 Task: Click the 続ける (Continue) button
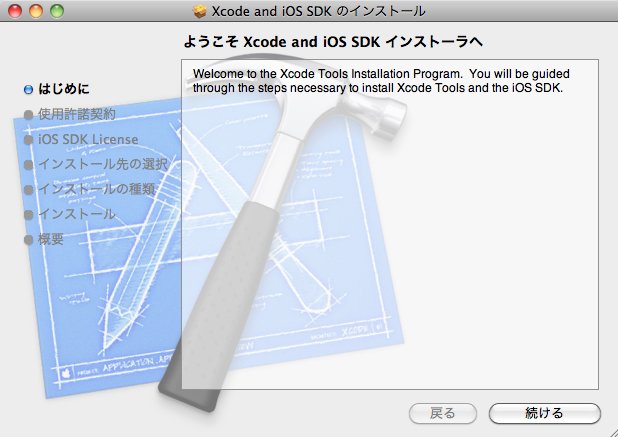[x=545, y=413]
